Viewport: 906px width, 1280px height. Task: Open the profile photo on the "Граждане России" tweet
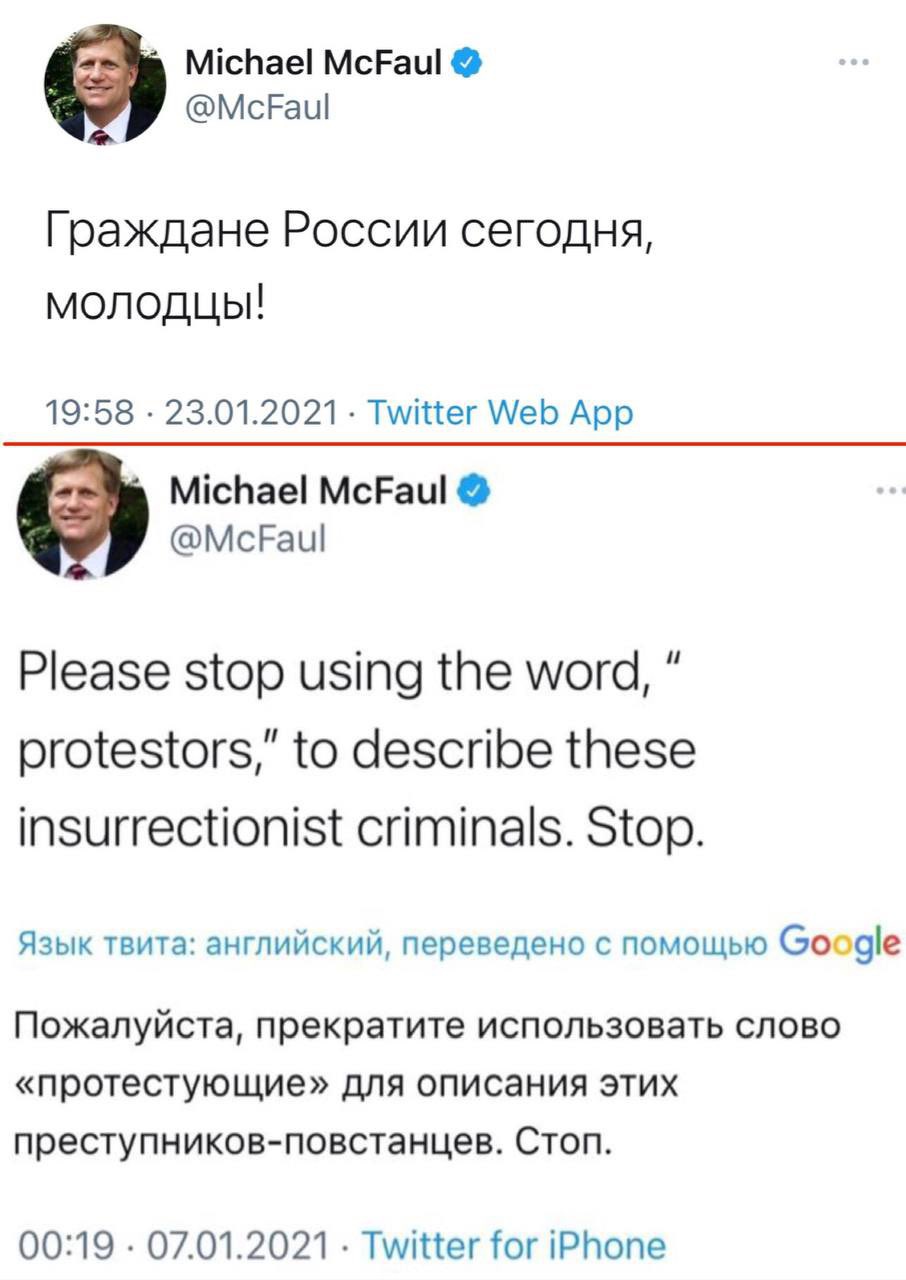(104, 84)
